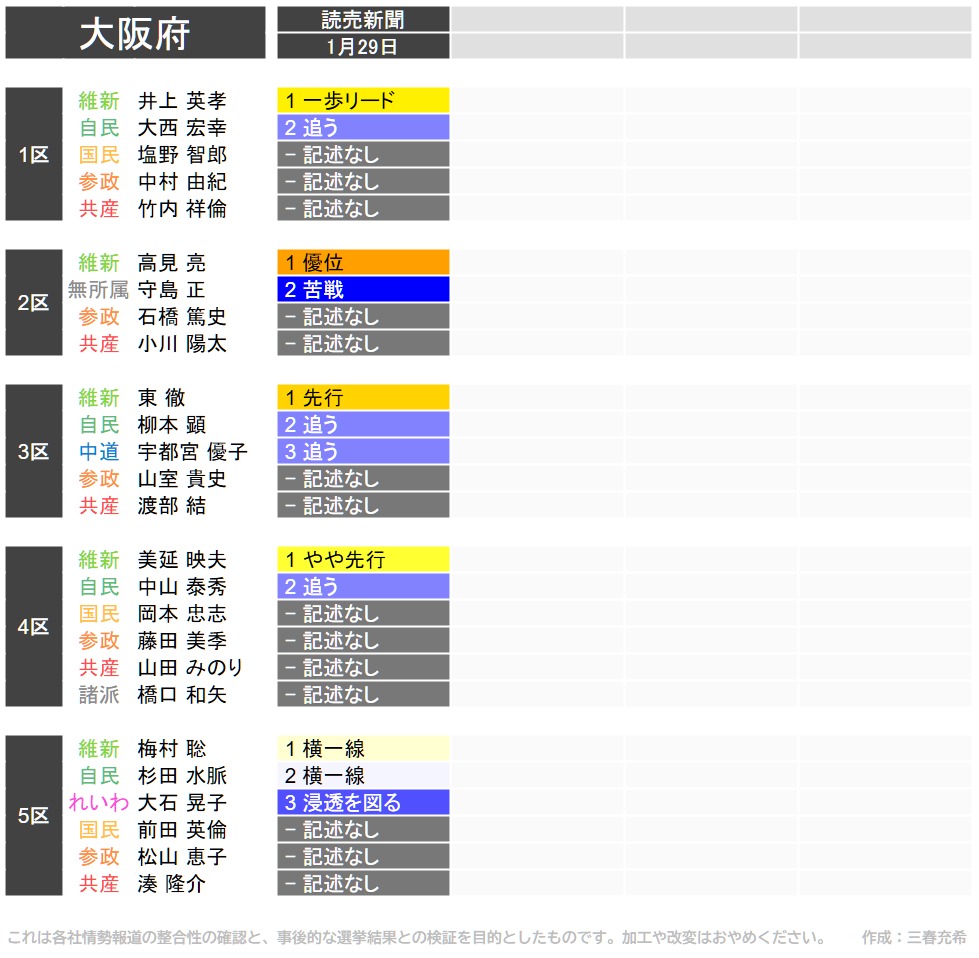Select the blue 苦戦 status cell
979x958 pixels.
click(x=363, y=290)
